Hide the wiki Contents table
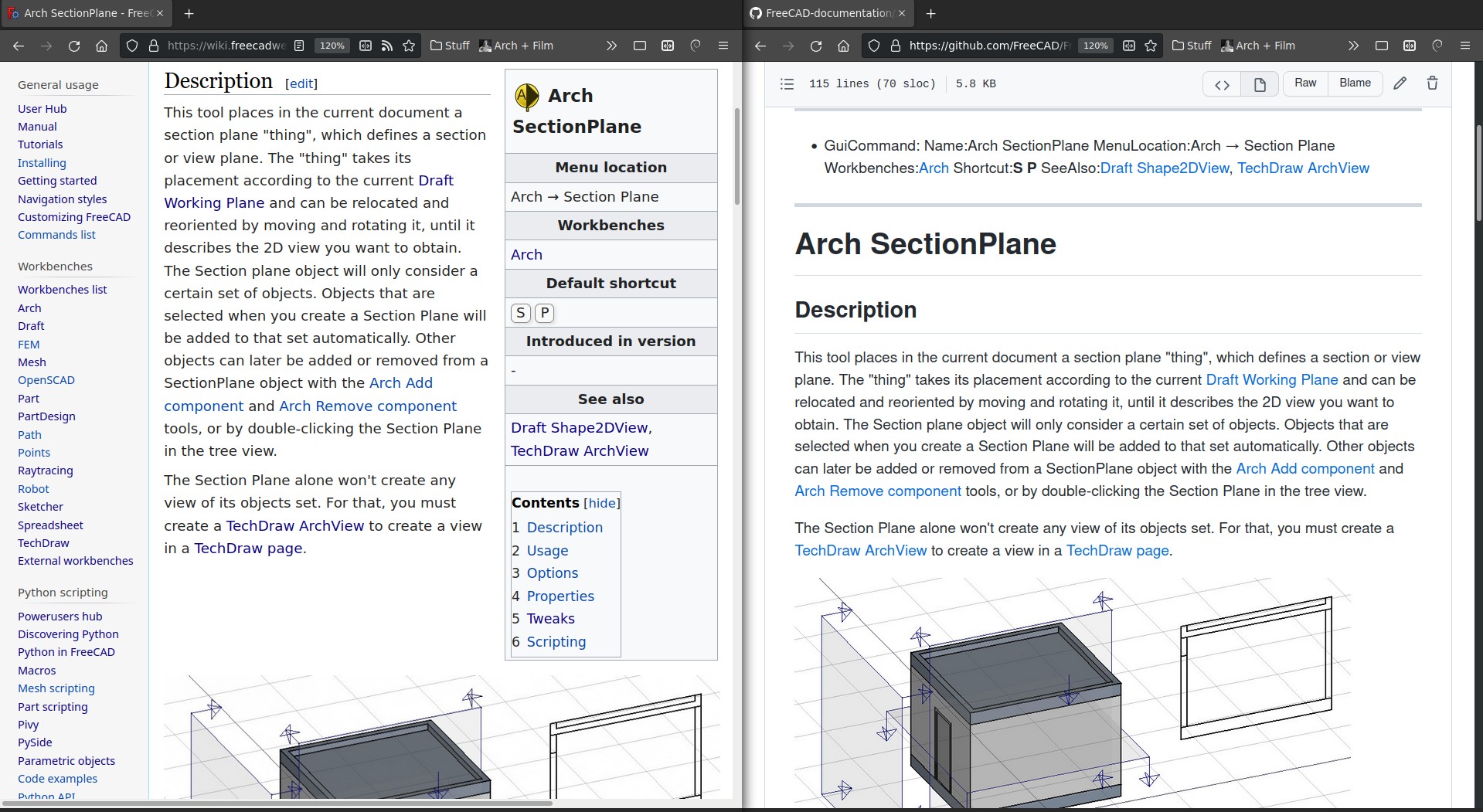1483x812 pixels. (x=601, y=503)
